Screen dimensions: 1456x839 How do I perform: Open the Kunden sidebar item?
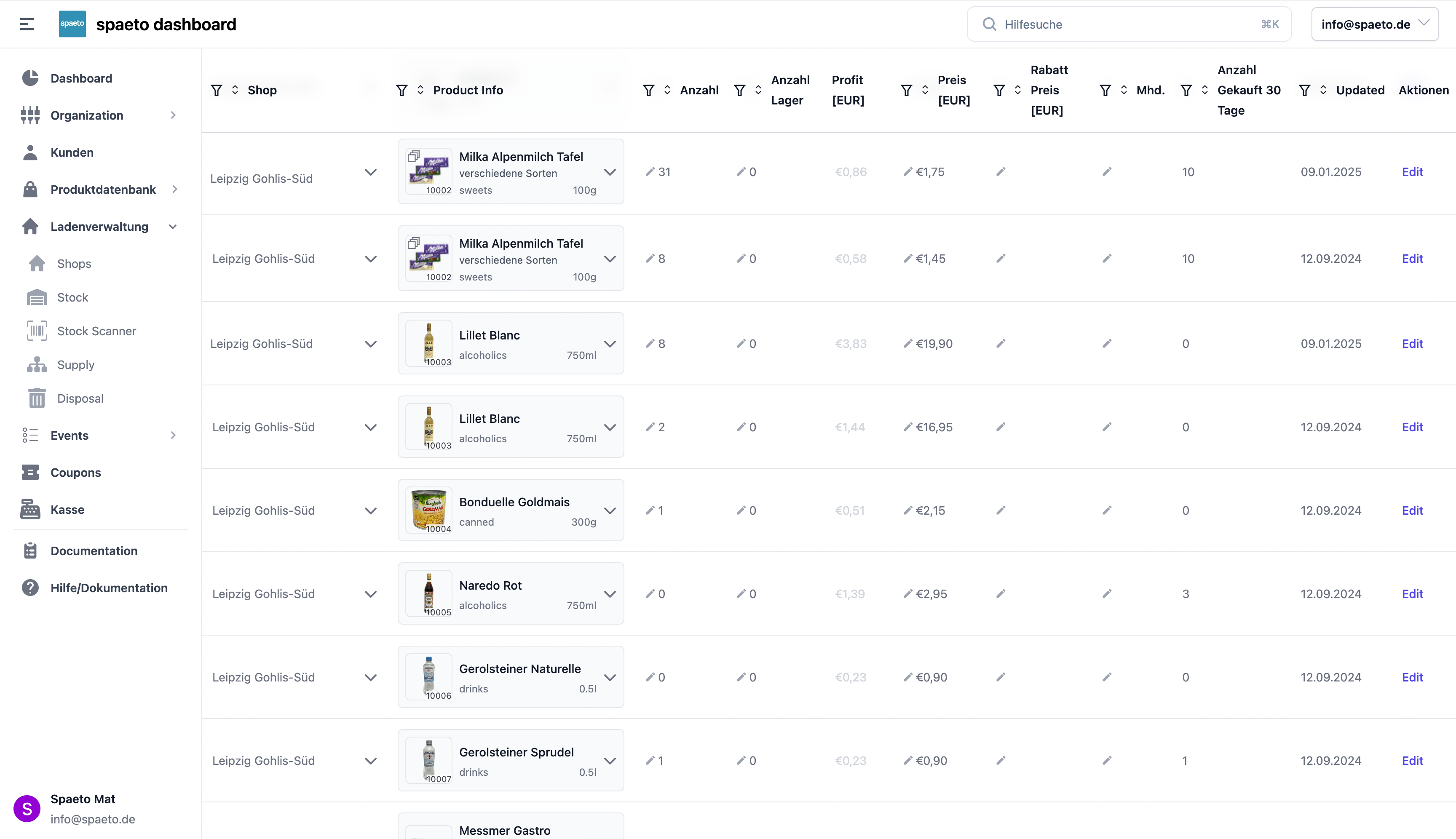[x=72, y=153]
